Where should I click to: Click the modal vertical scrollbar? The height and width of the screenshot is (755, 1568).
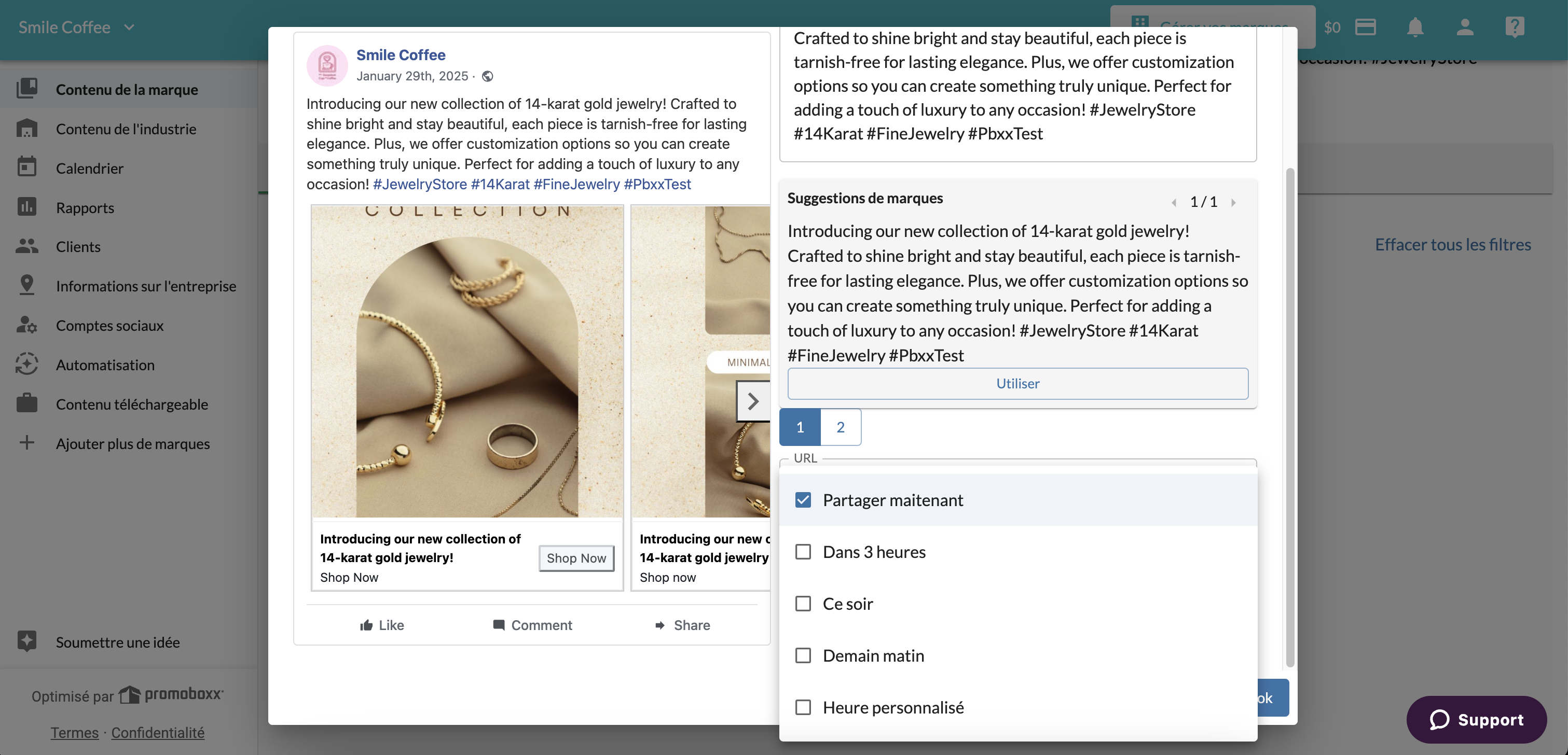pos(1289,417)
